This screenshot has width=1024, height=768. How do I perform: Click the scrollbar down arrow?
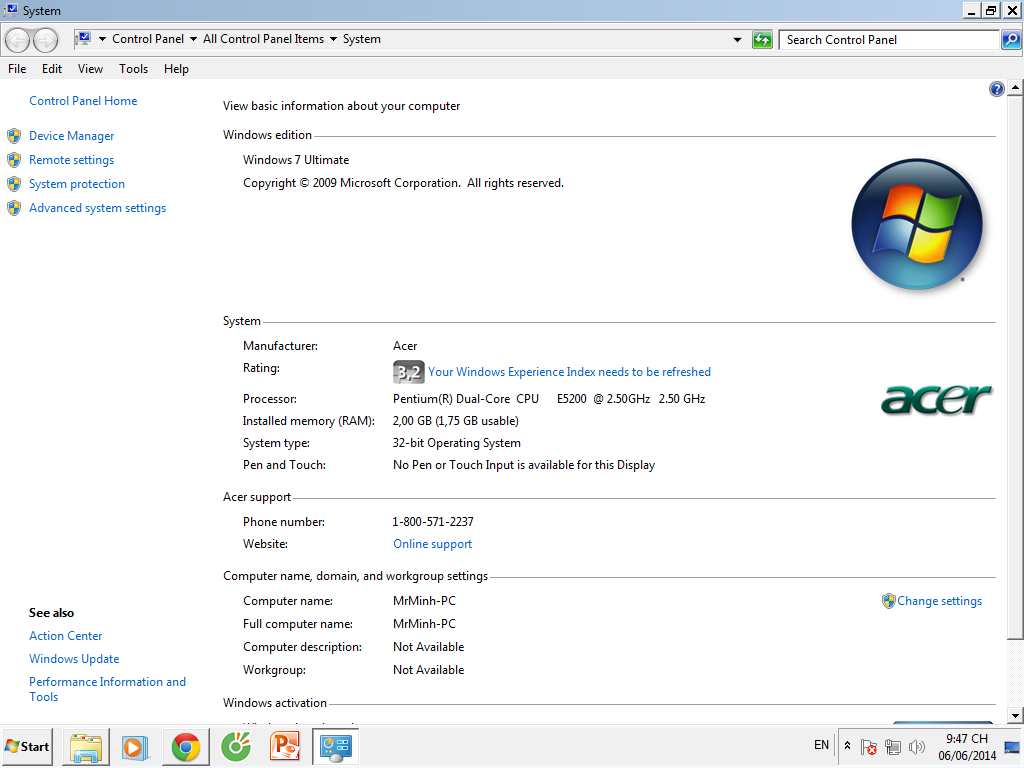pyautogui.click(x=1015, y=715)
